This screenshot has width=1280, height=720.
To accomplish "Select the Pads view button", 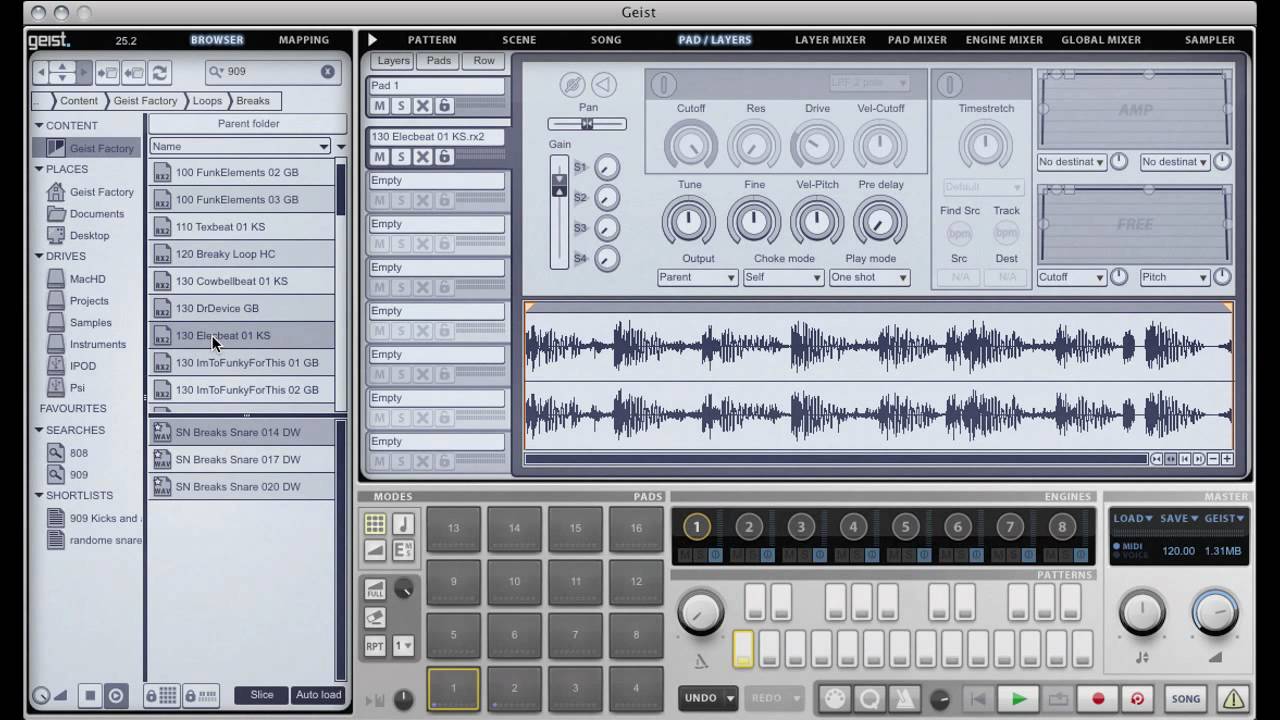I will coord(439,61).
